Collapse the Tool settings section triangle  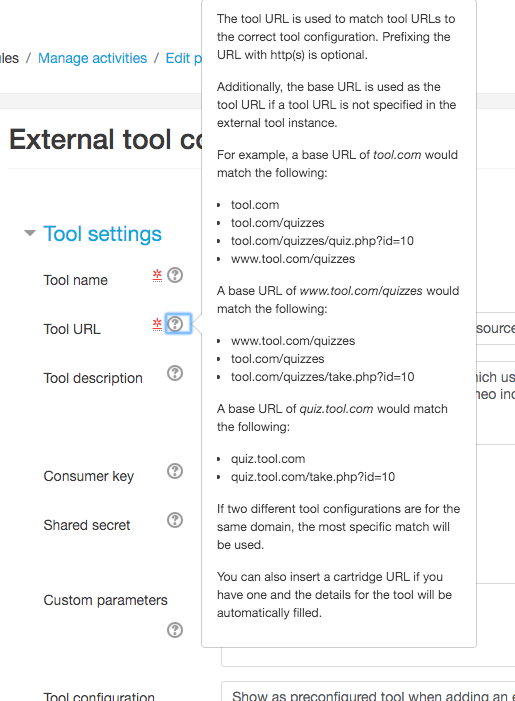(x=30, y=233)
